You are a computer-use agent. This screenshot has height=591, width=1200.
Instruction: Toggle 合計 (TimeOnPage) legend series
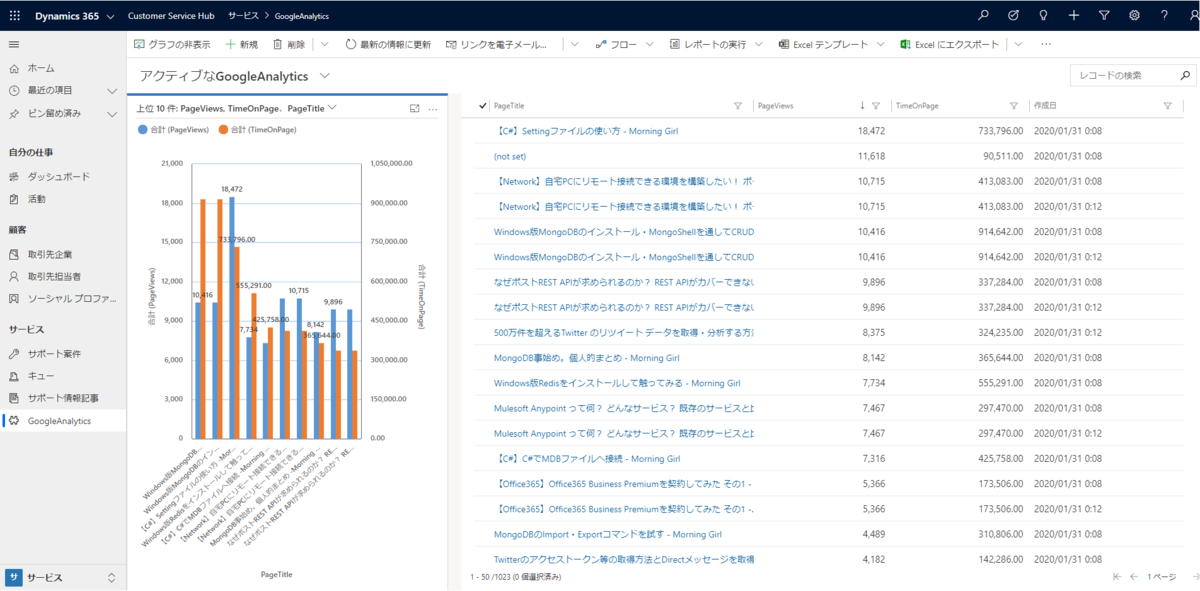pyautogui.click(x=258, y=130)
